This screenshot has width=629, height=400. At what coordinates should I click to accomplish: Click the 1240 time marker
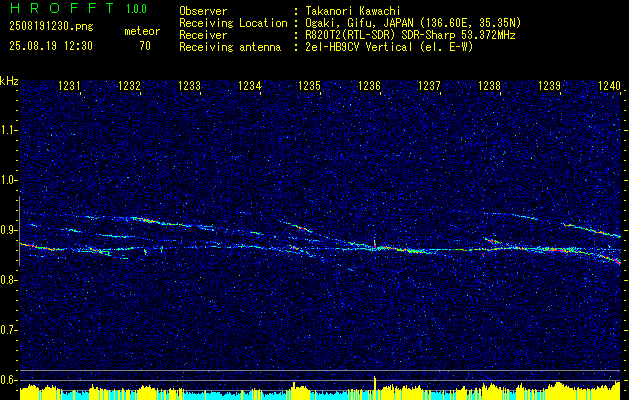610,85
